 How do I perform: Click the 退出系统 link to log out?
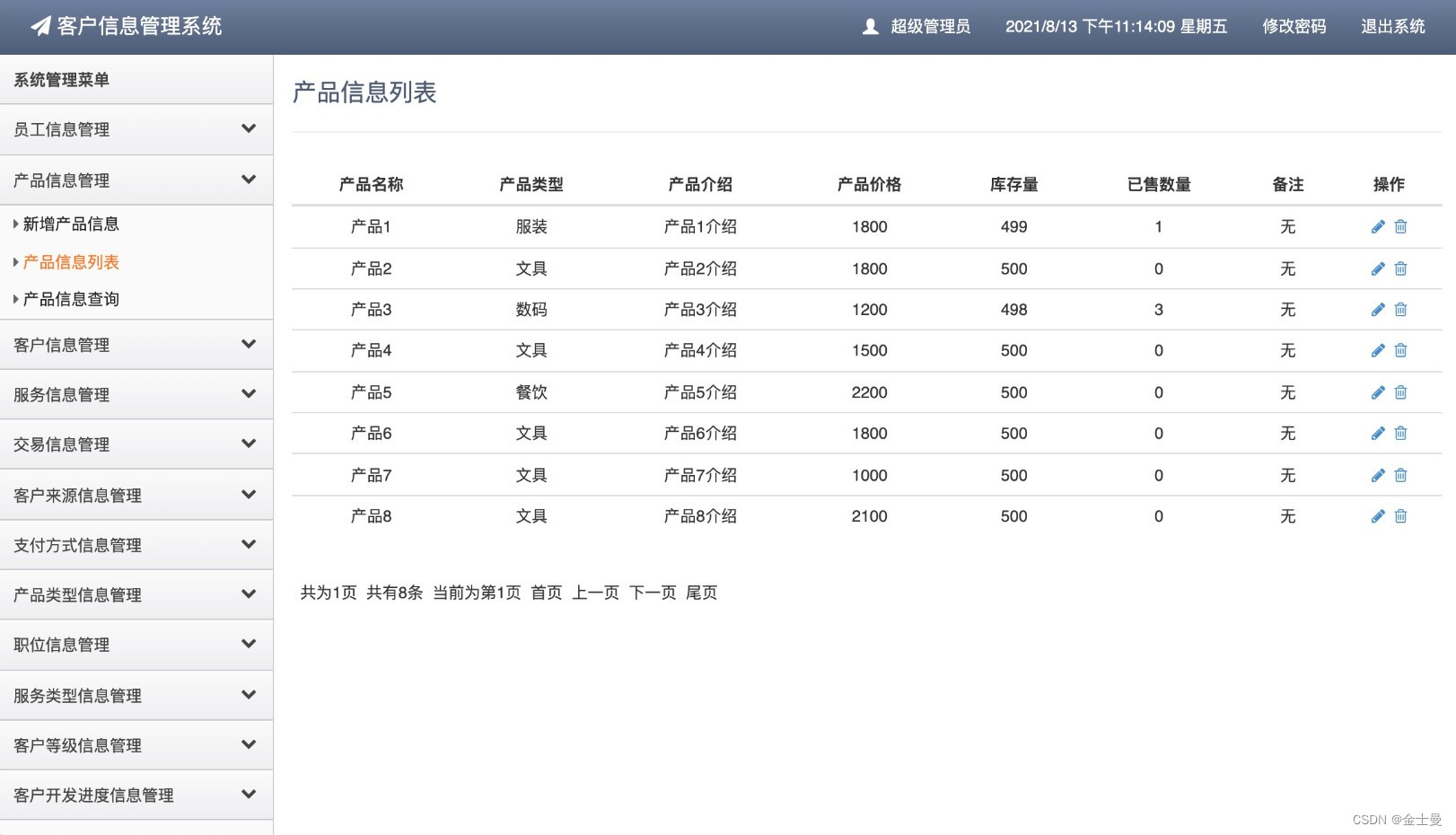click(x=1392, y=26)
